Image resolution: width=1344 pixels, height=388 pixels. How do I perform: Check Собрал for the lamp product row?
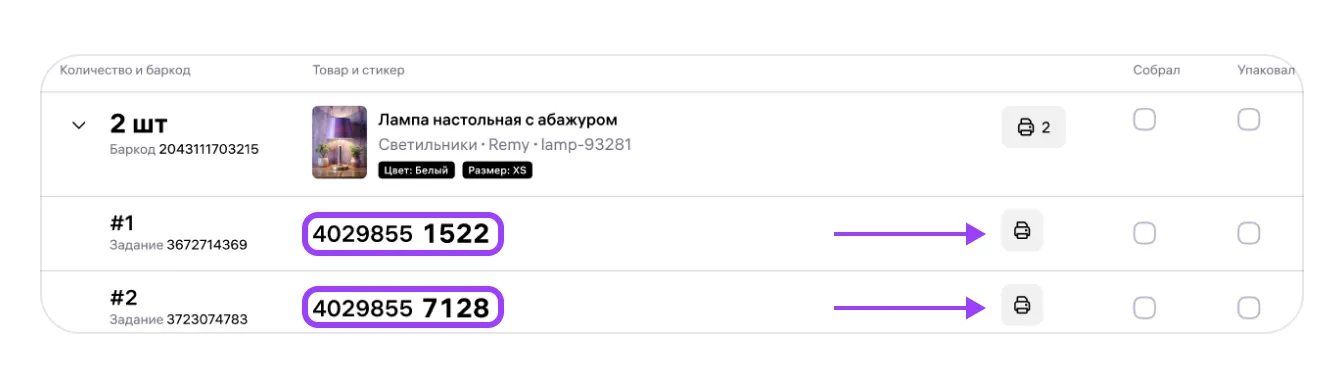pos(1144,120)
